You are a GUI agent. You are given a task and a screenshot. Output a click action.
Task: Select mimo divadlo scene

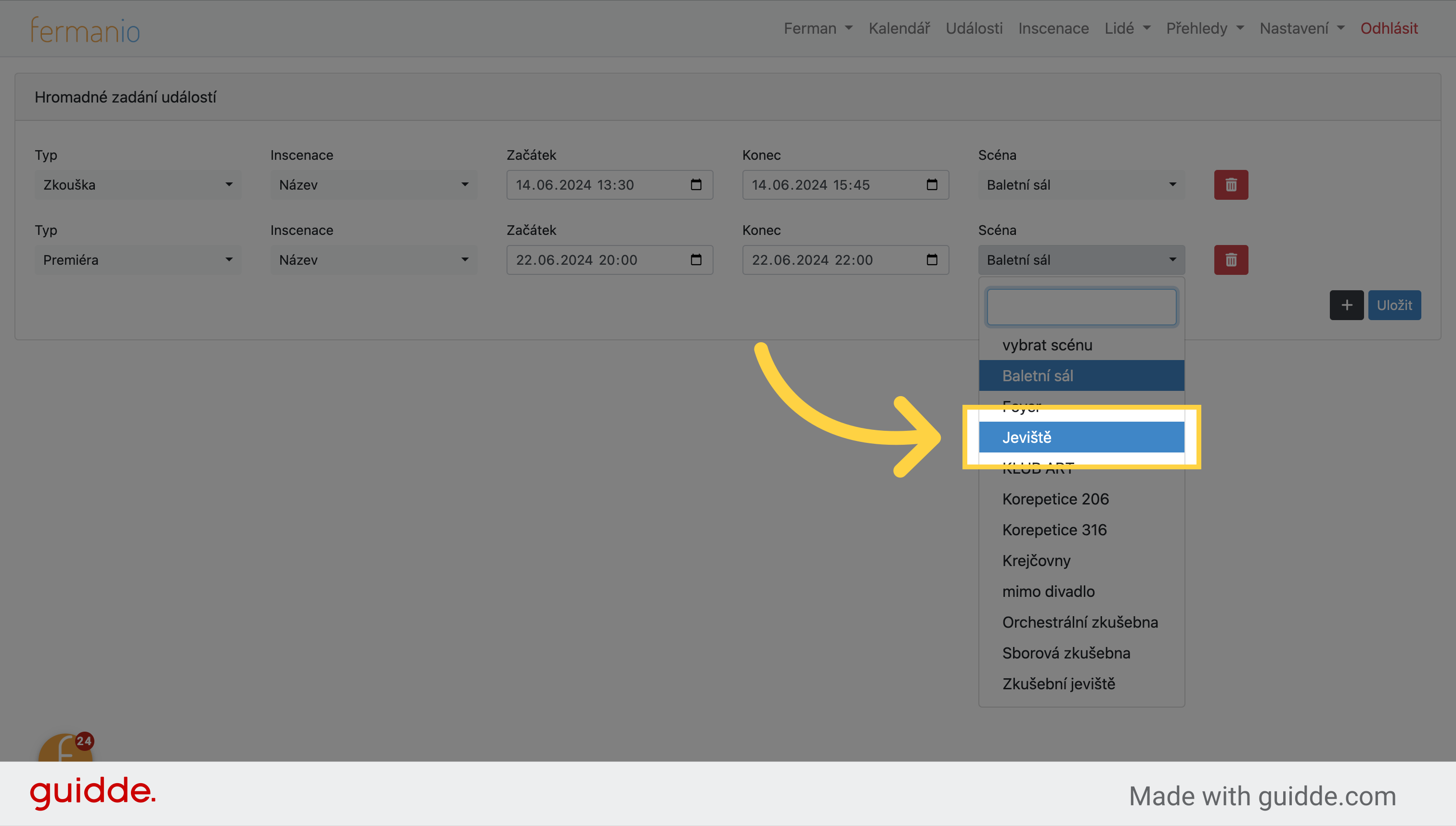pos(1081,592)
